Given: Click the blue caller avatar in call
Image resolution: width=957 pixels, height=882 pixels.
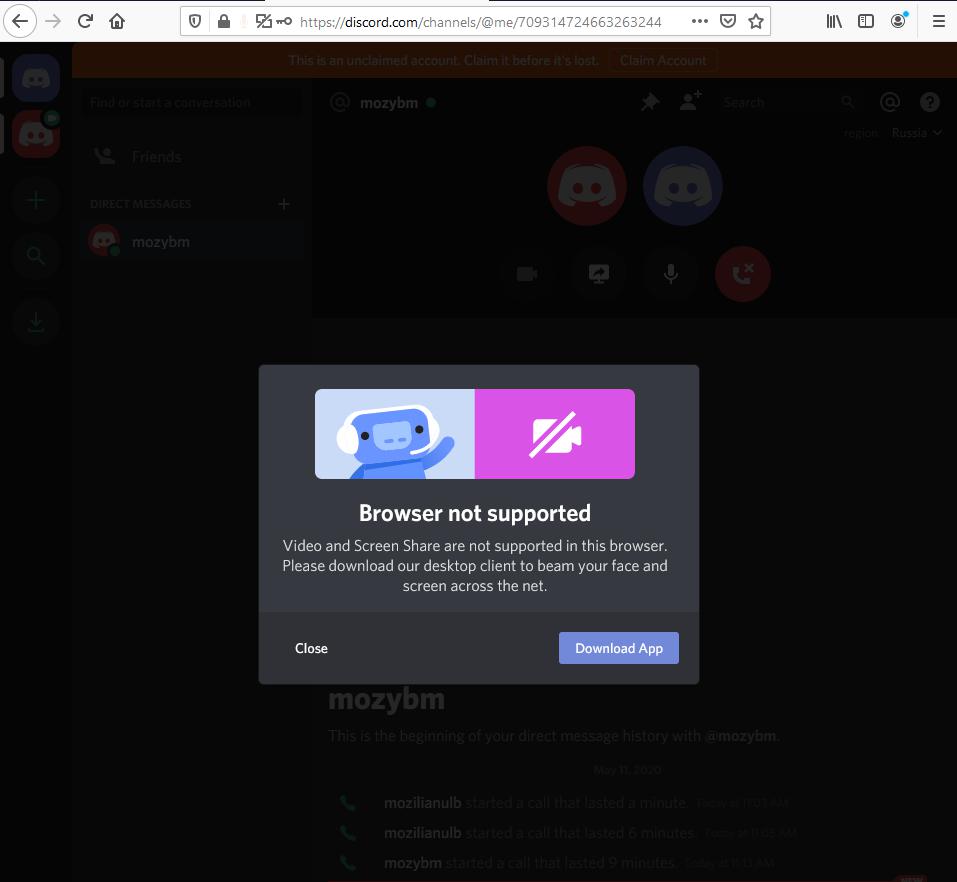Looking at the screenshot, I should pos(683,186).
